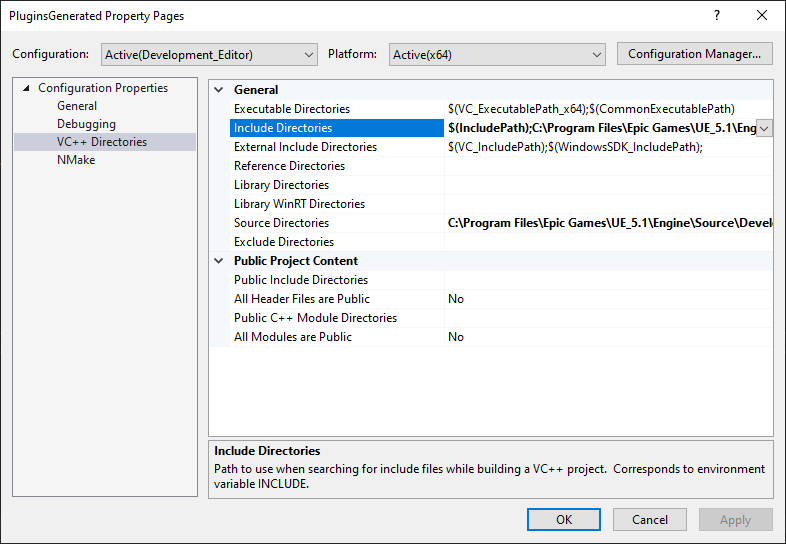
Task: Collapse the Public Project Content group
Action: pos(219,261)
